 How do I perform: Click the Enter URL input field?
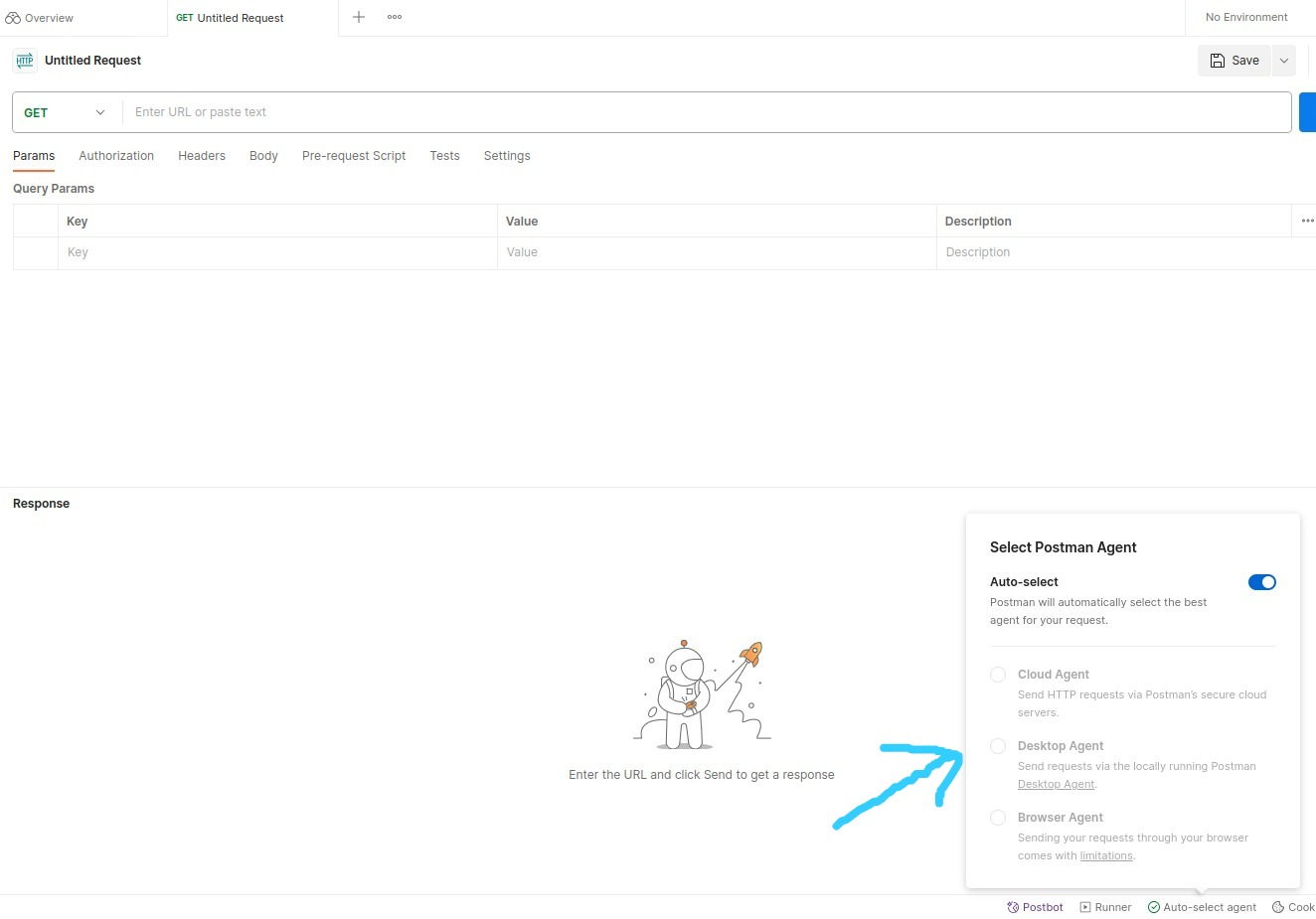(x=706, y=112)
